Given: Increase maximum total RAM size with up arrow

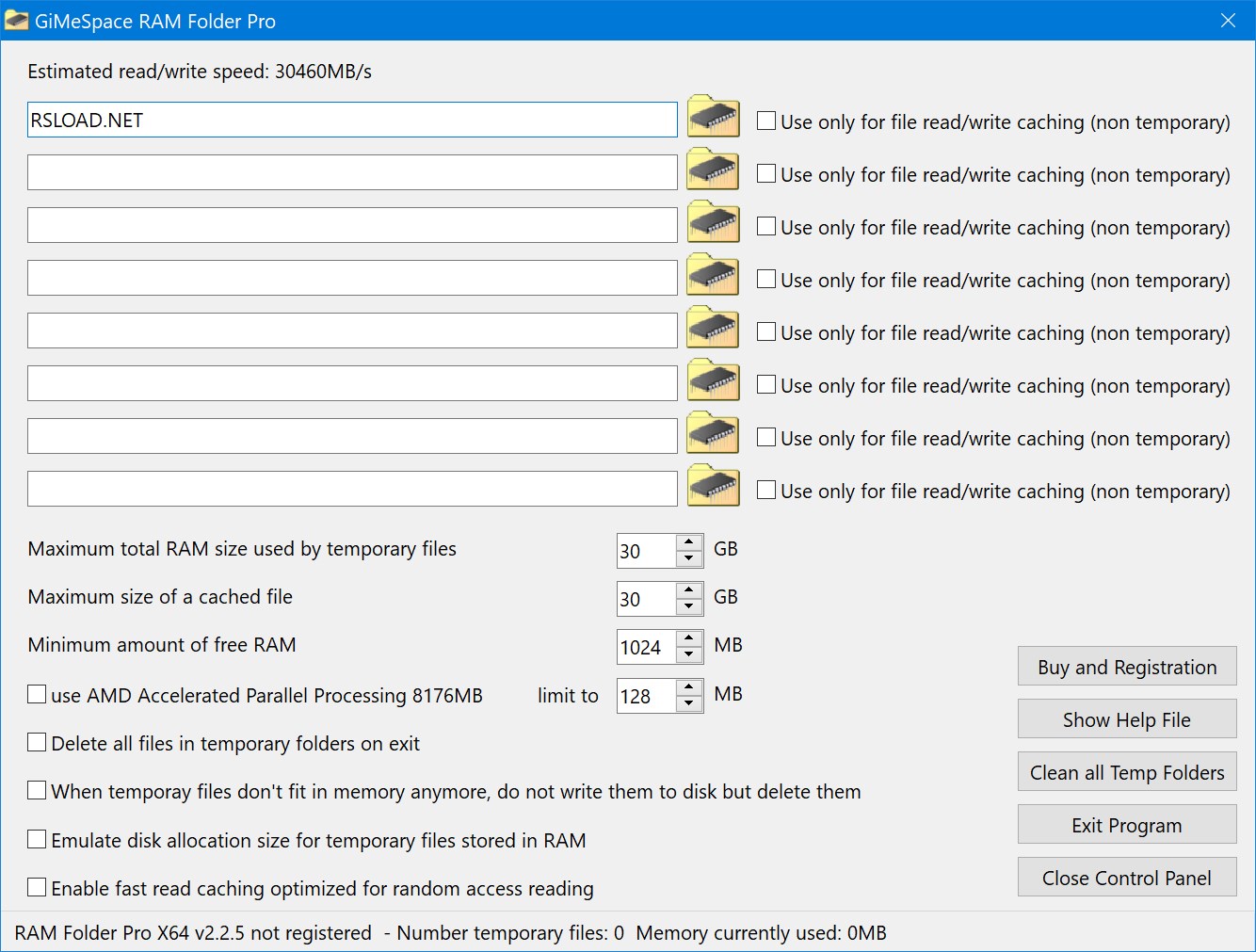Looking at the screenshot, I should point(689,542).
